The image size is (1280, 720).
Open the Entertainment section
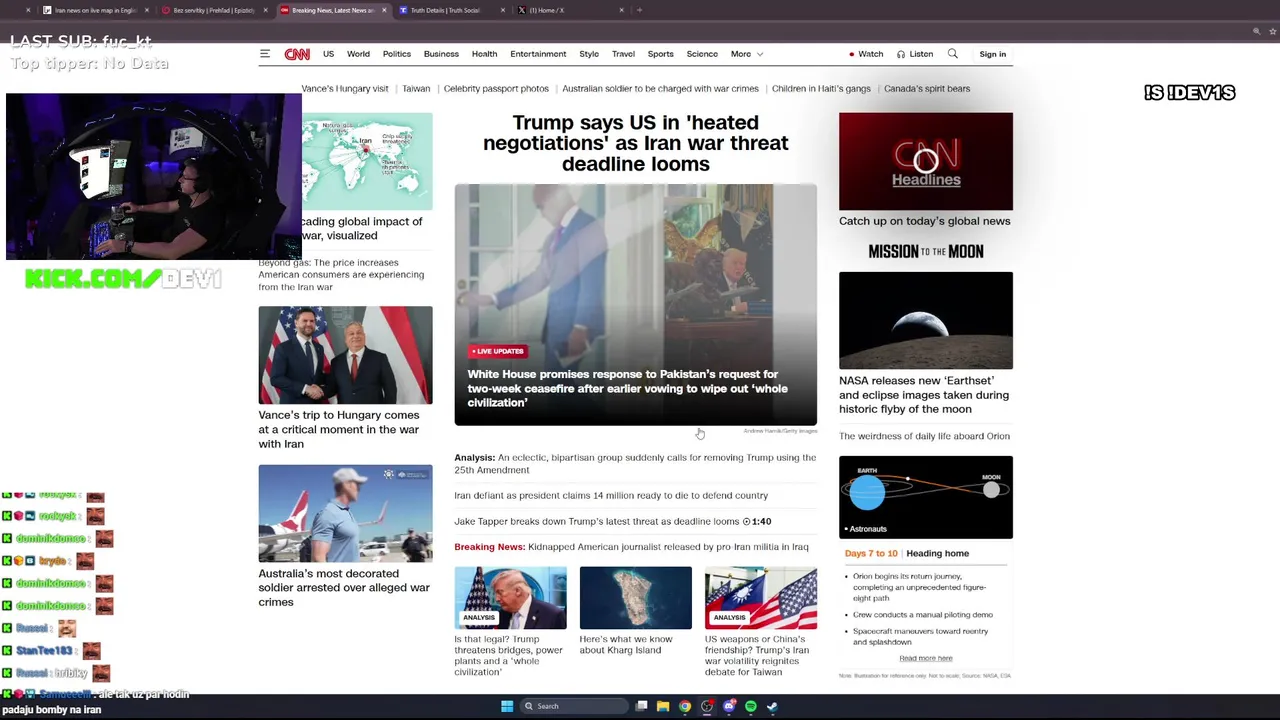coord(538,54)
